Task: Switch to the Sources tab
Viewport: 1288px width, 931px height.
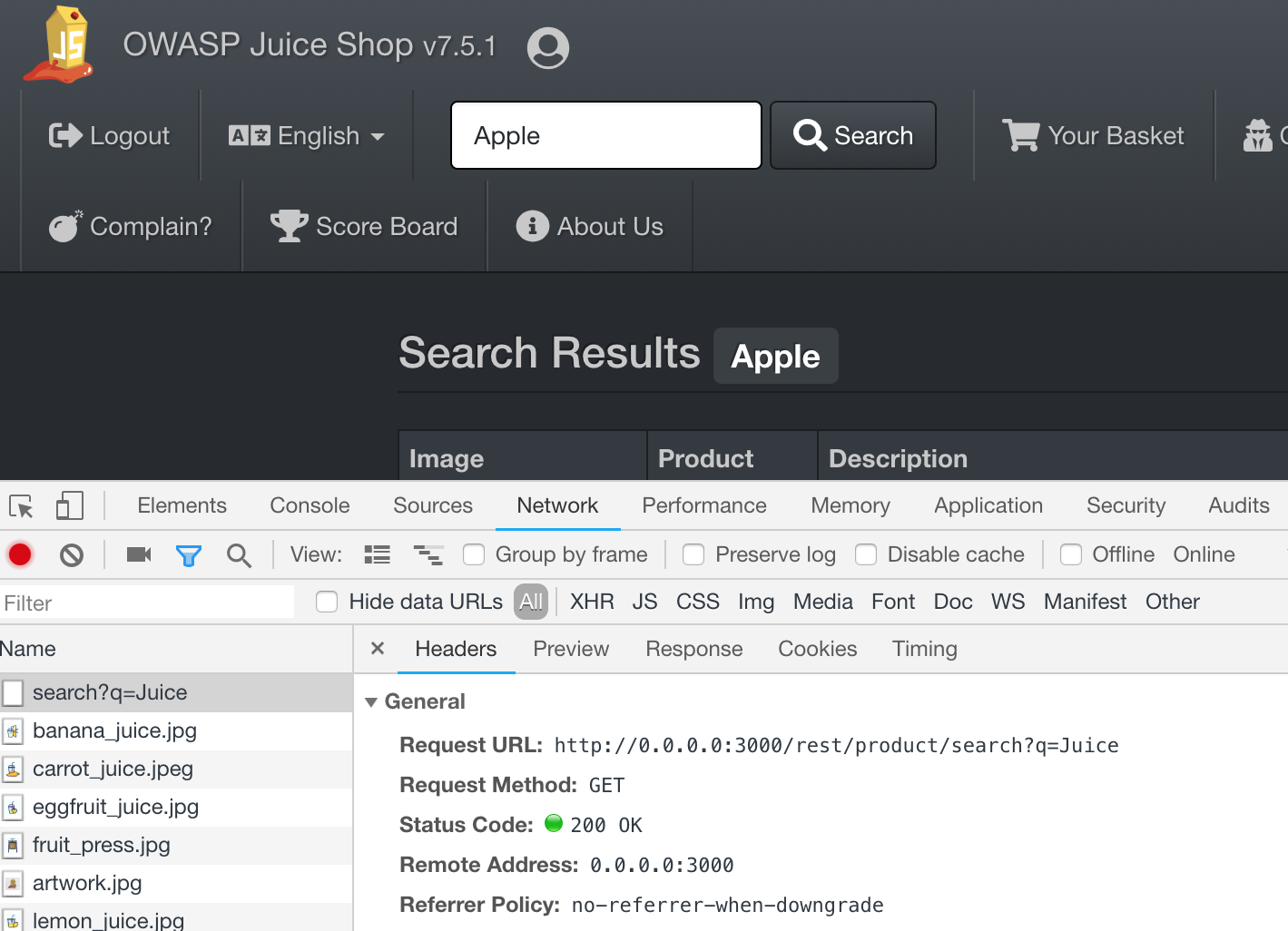Action: point(433,505)
